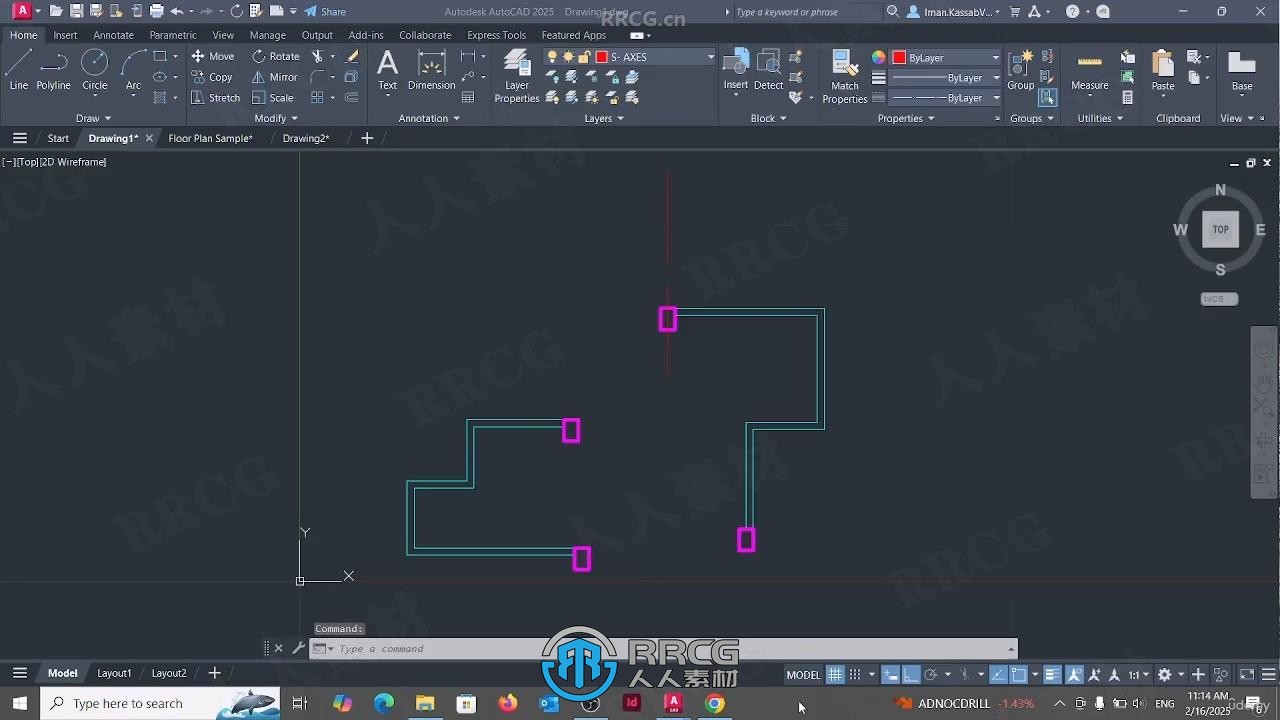Select the Trim scissors tool

point(318,56)
